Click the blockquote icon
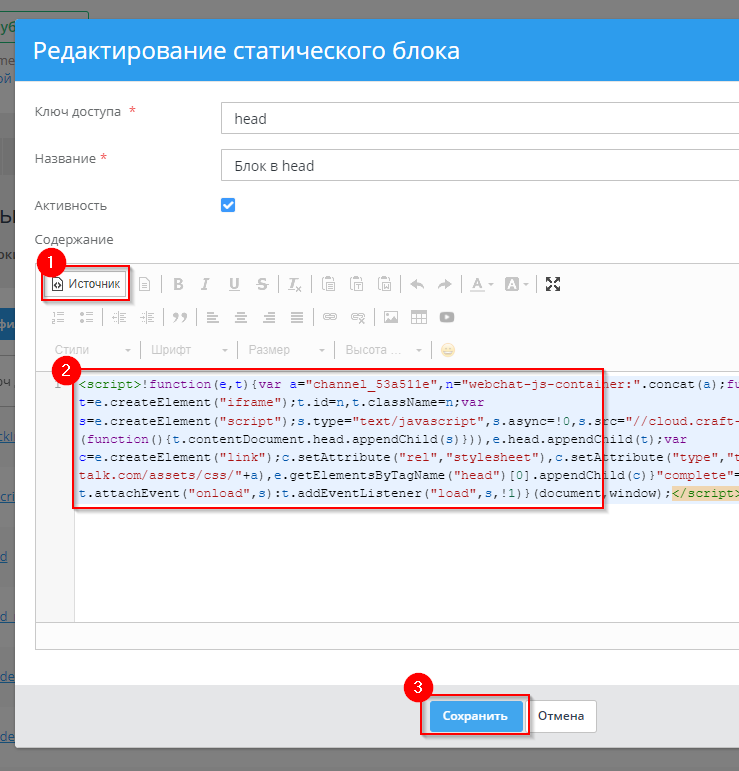This screenshot has height=771, width=739. [x=180, y=317]
